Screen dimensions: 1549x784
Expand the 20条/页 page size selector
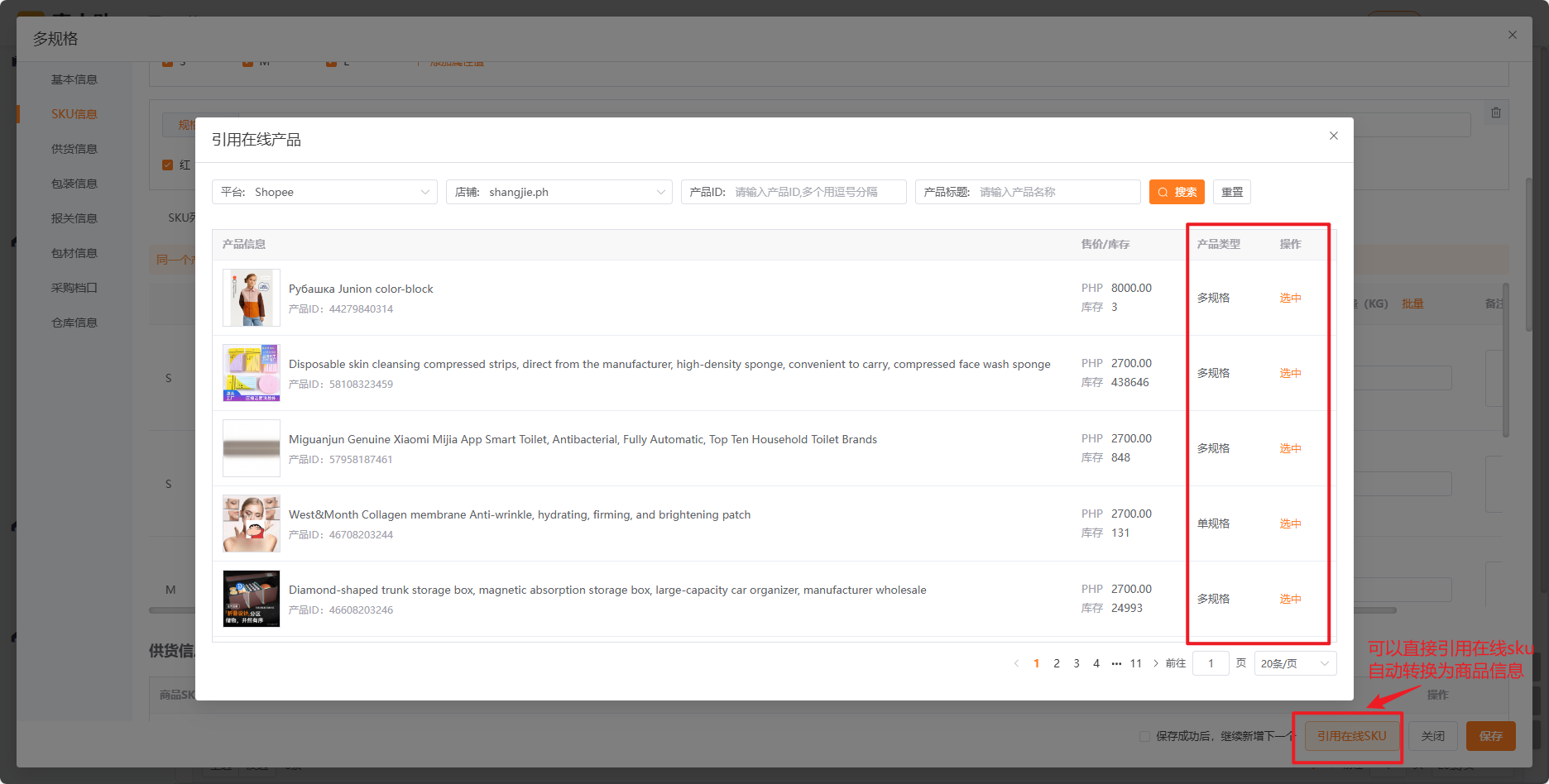[1295, 663]
